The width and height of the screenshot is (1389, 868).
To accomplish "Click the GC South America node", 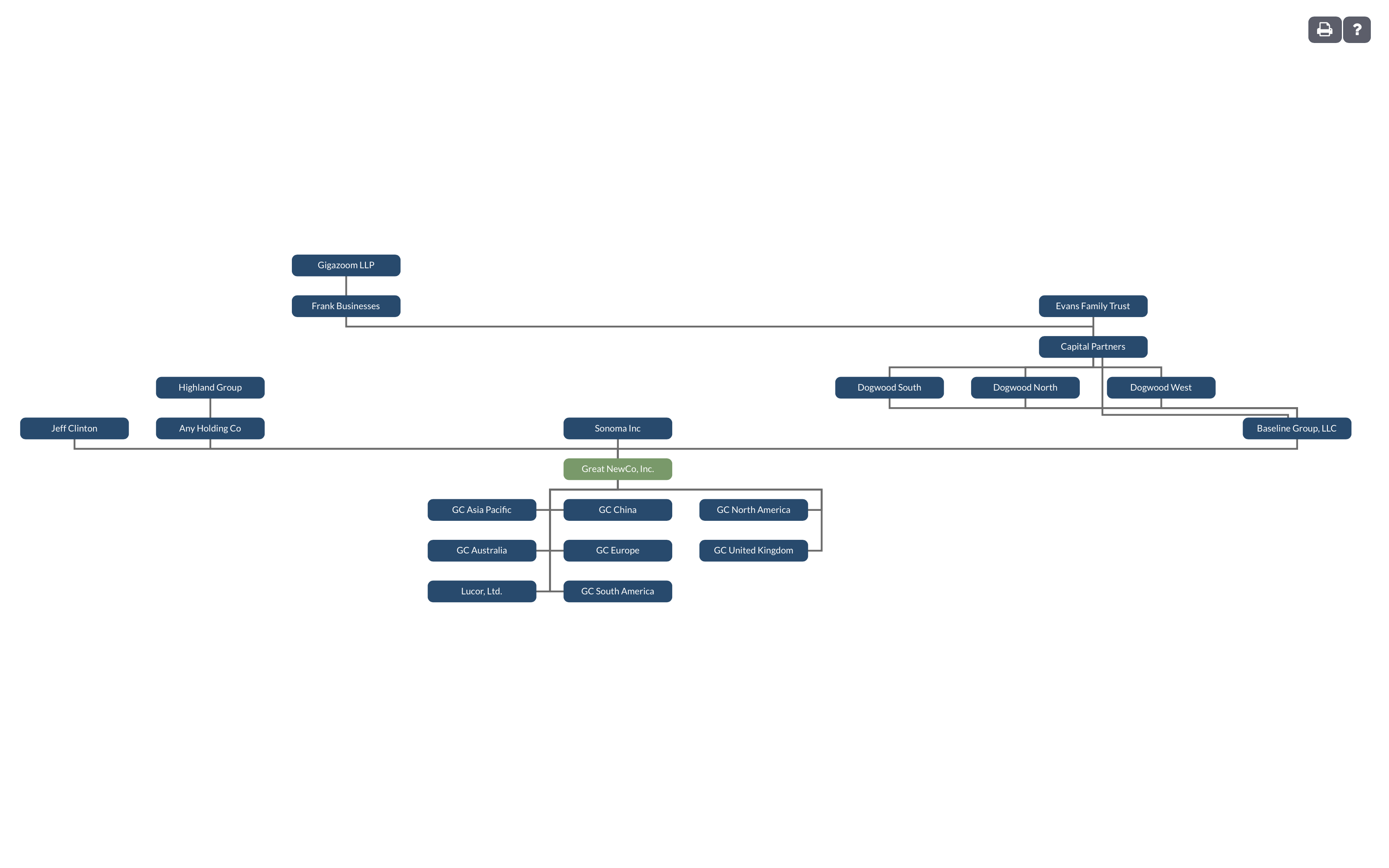I will (x=618, y=590).
